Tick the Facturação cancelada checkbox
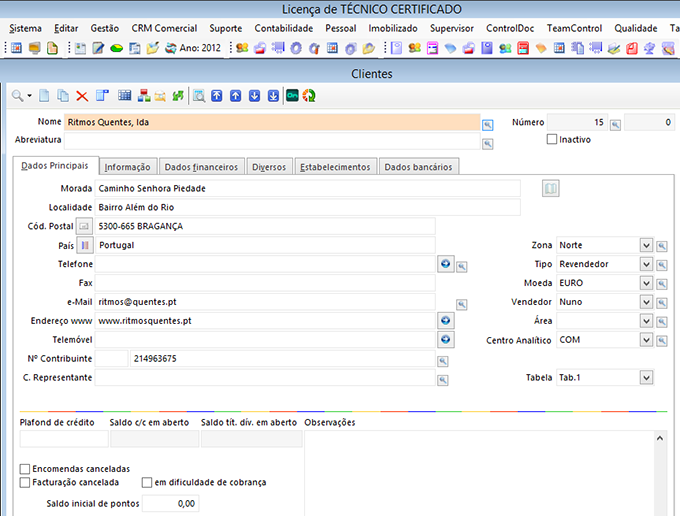The width and height of the screenshot is (680, 516). coord(25,482)
